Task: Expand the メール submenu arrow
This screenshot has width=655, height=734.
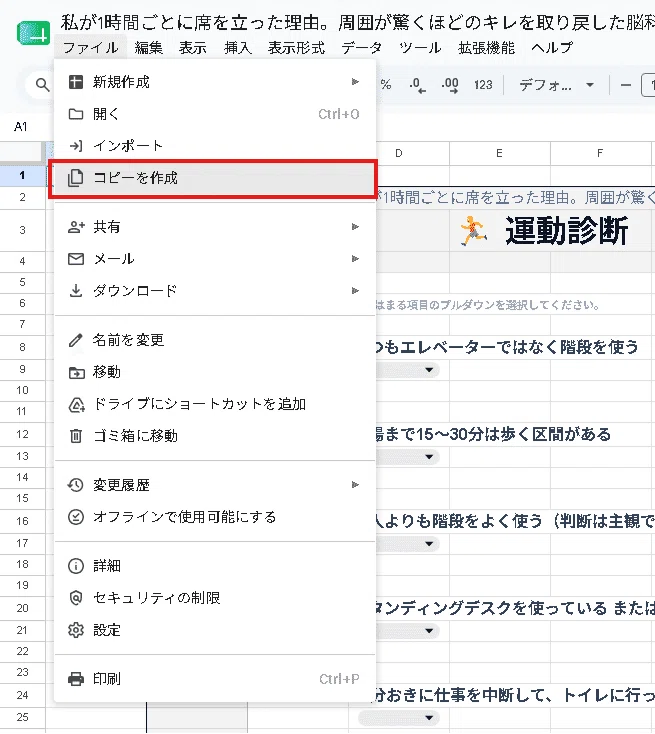Action: coord(355,259)
